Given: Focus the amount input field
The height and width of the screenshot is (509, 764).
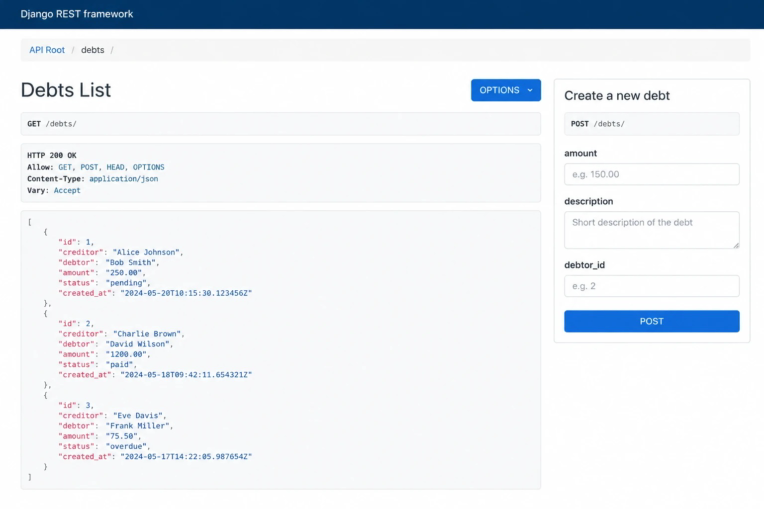Looking at the screenshot, I should tap(651, 174).
